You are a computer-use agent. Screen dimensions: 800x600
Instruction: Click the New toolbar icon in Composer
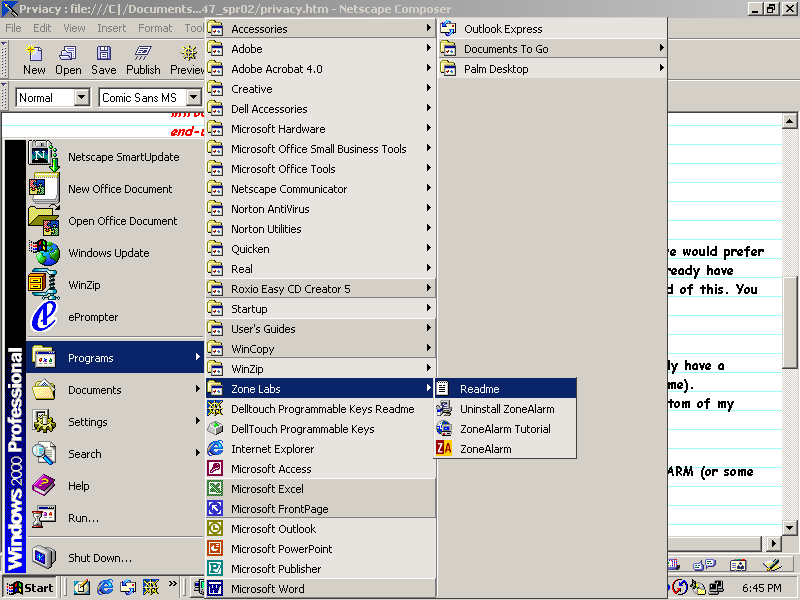34,60
